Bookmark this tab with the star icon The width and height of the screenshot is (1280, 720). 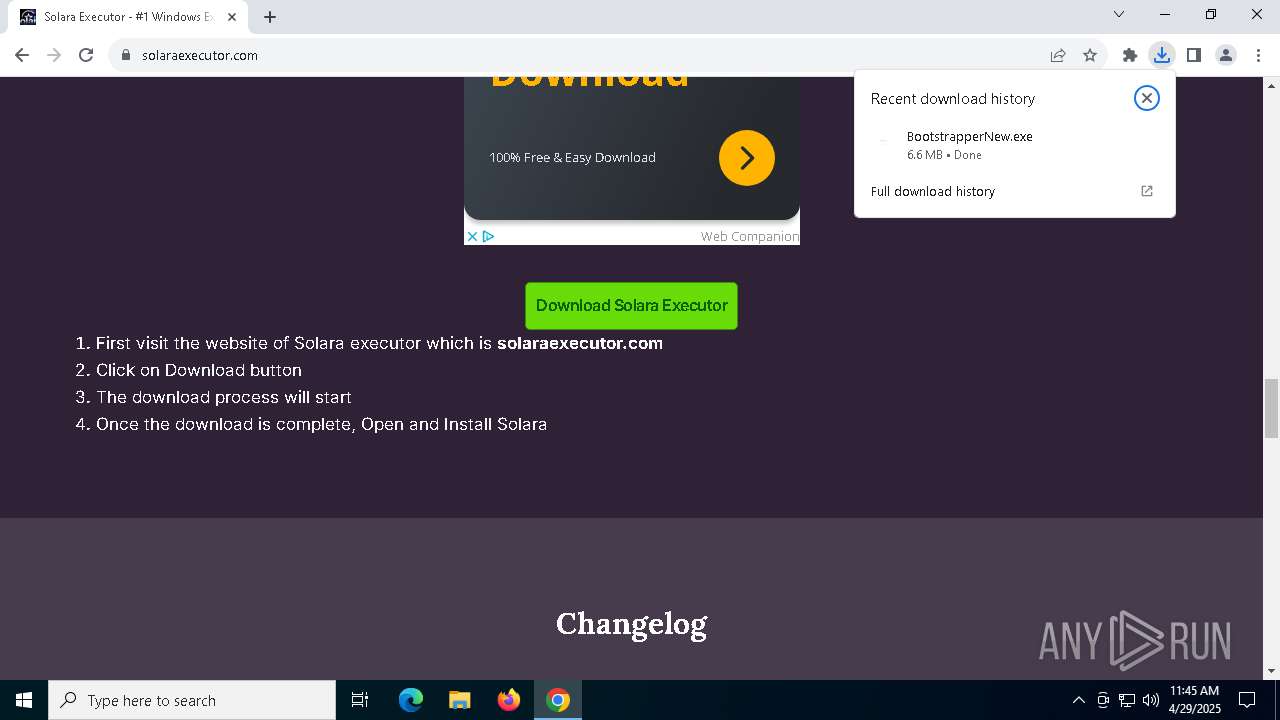[1090, 55]
